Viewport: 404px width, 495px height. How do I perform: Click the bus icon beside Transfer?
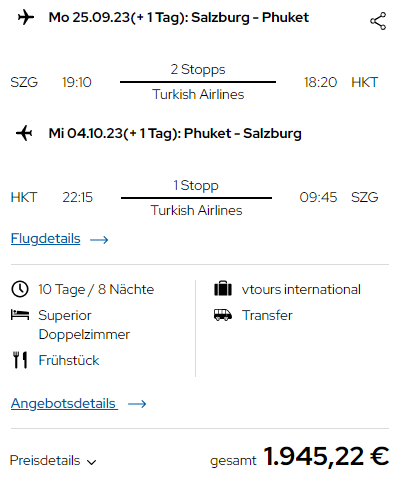223,315
